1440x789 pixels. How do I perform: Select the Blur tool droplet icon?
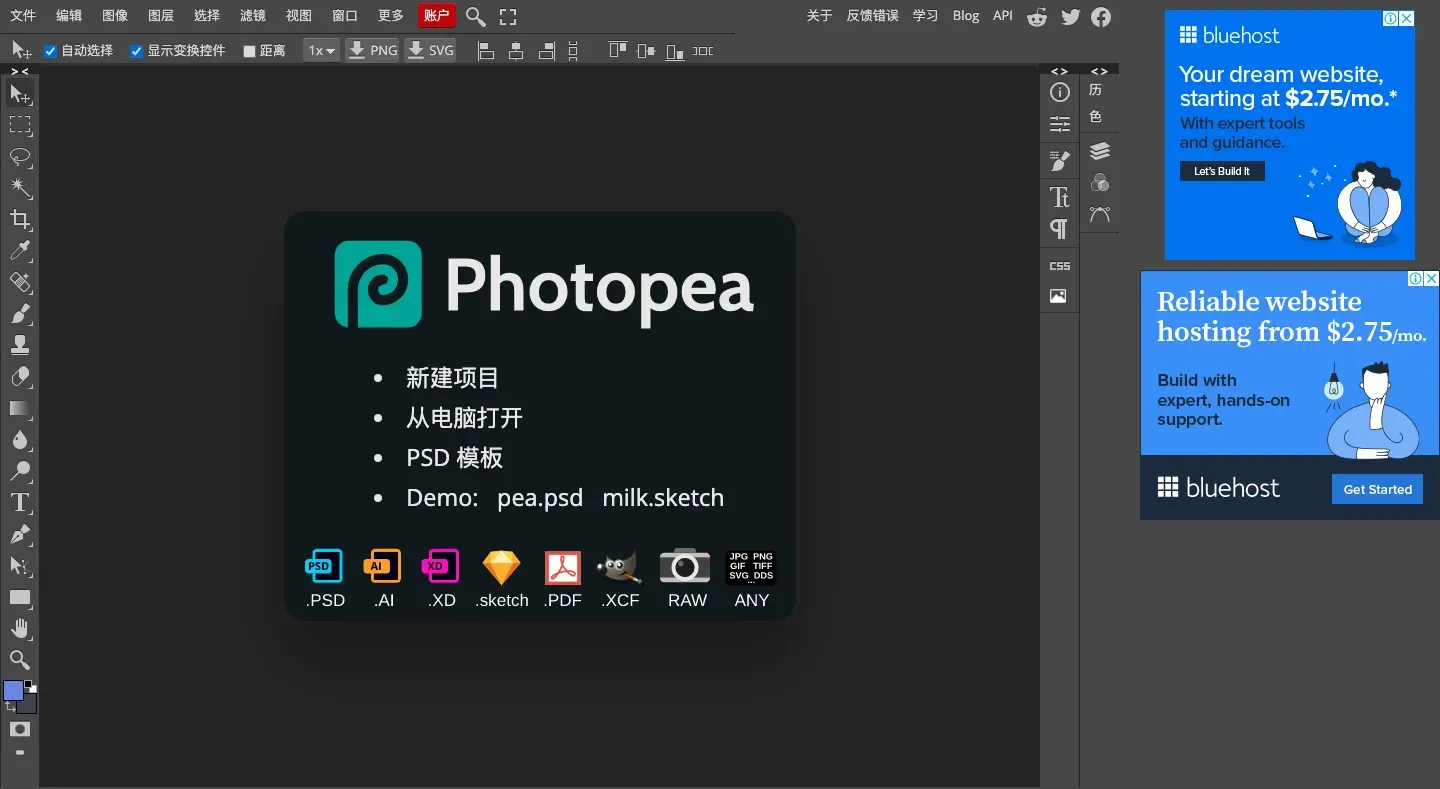[x=20, y=440]
